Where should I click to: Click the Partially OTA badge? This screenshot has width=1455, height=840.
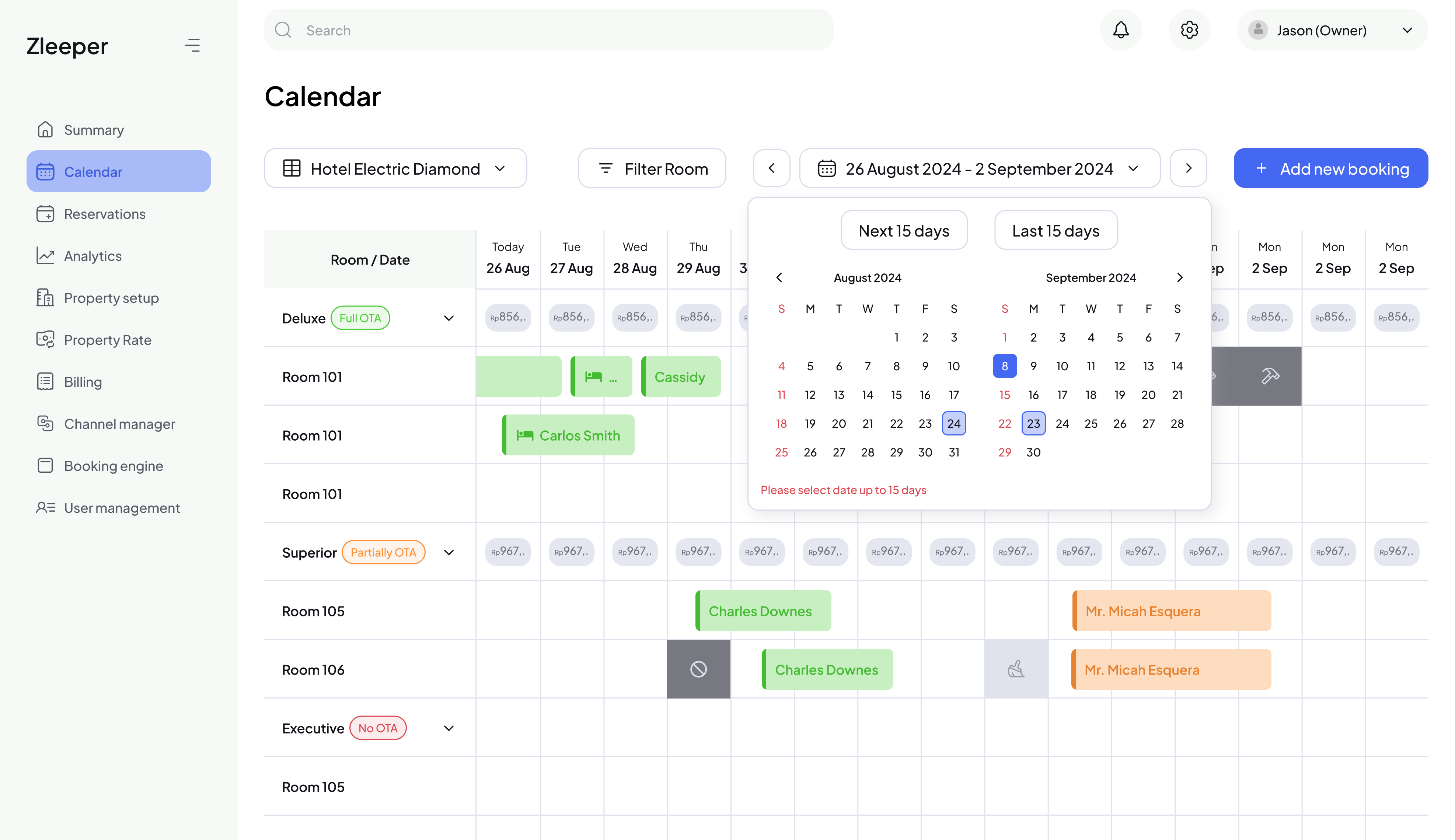(x=383, y=553)
